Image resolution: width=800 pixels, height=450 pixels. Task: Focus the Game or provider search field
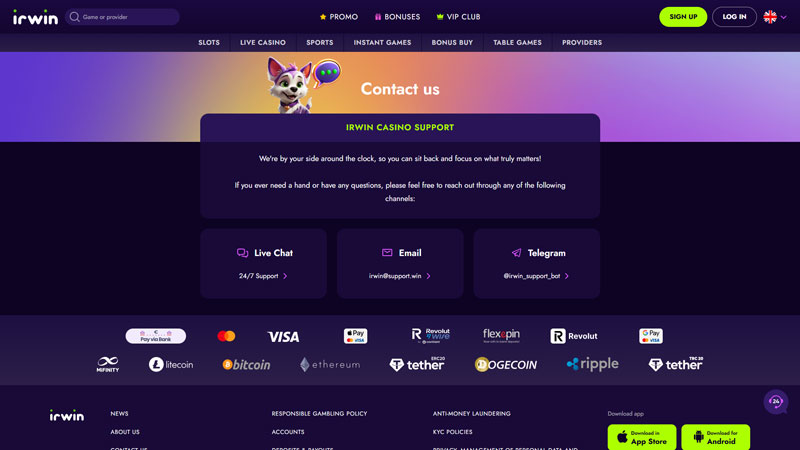coord(122,17)
